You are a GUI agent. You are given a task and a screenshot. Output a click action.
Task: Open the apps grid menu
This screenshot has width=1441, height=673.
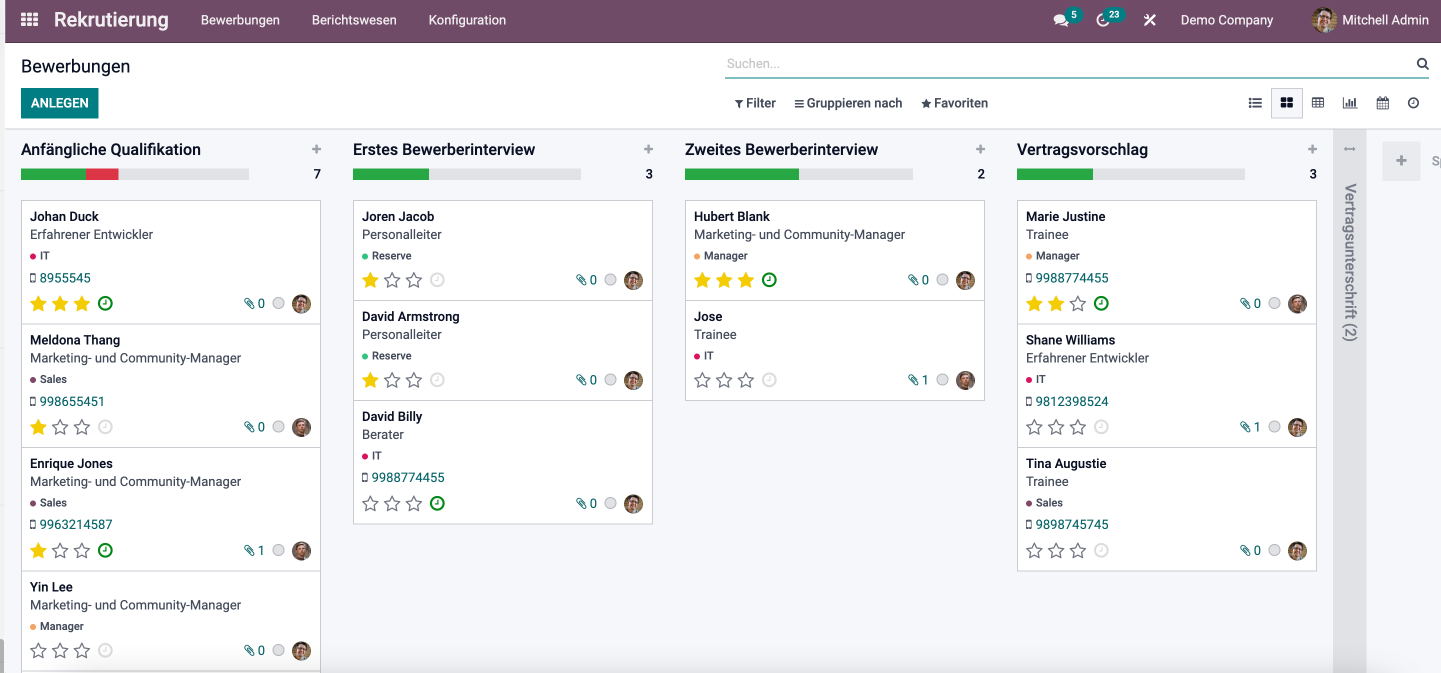point(30,20)
